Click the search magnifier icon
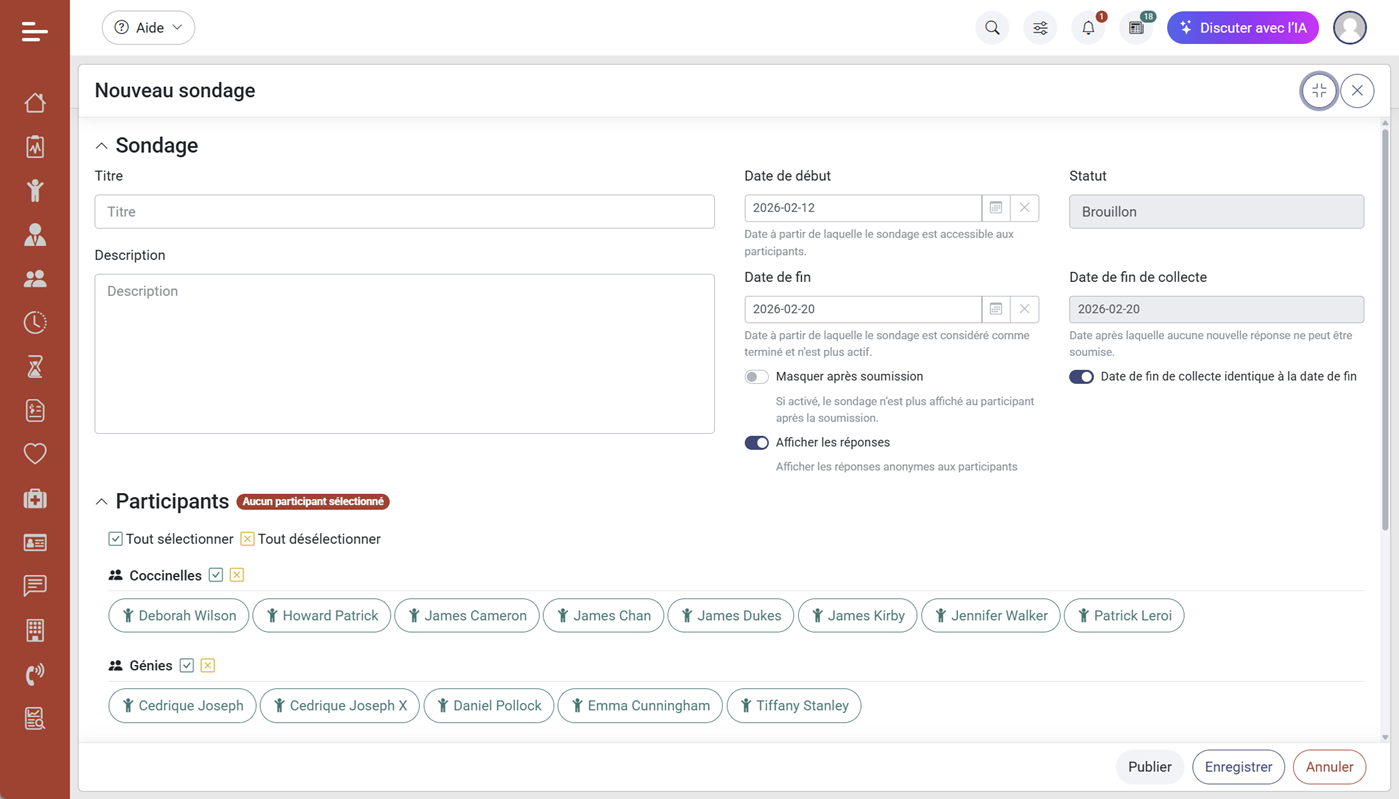This screenshot has width=1399, height=799. 992,28
